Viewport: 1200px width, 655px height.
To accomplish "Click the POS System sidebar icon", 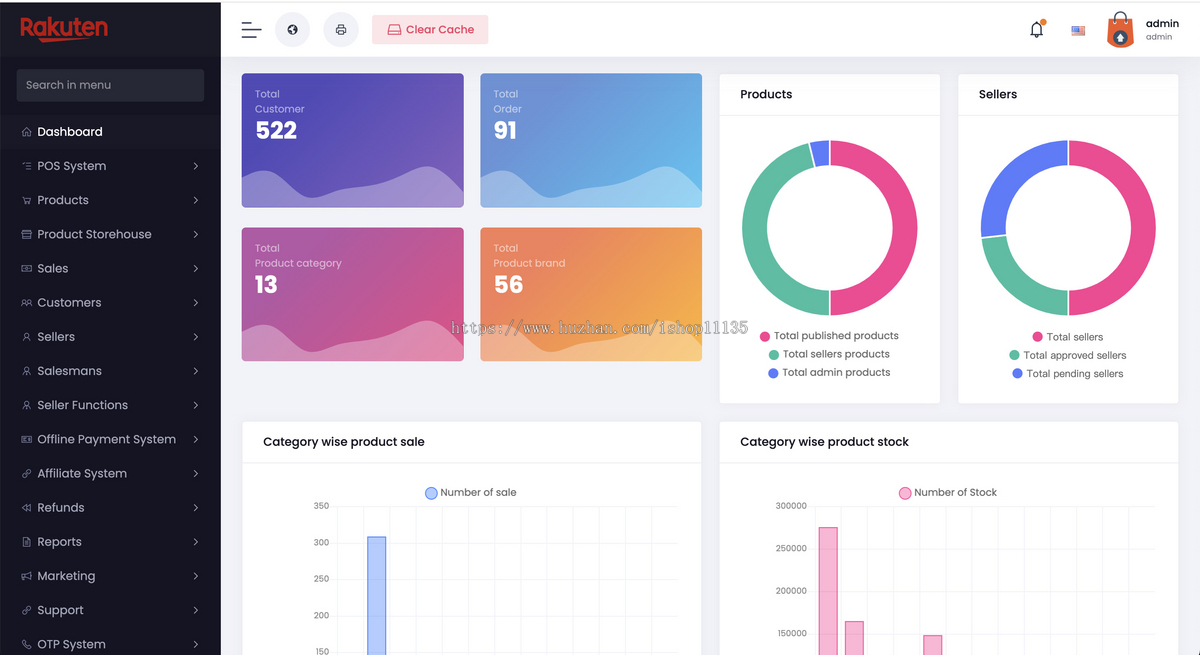I will [x=27, y=166].
